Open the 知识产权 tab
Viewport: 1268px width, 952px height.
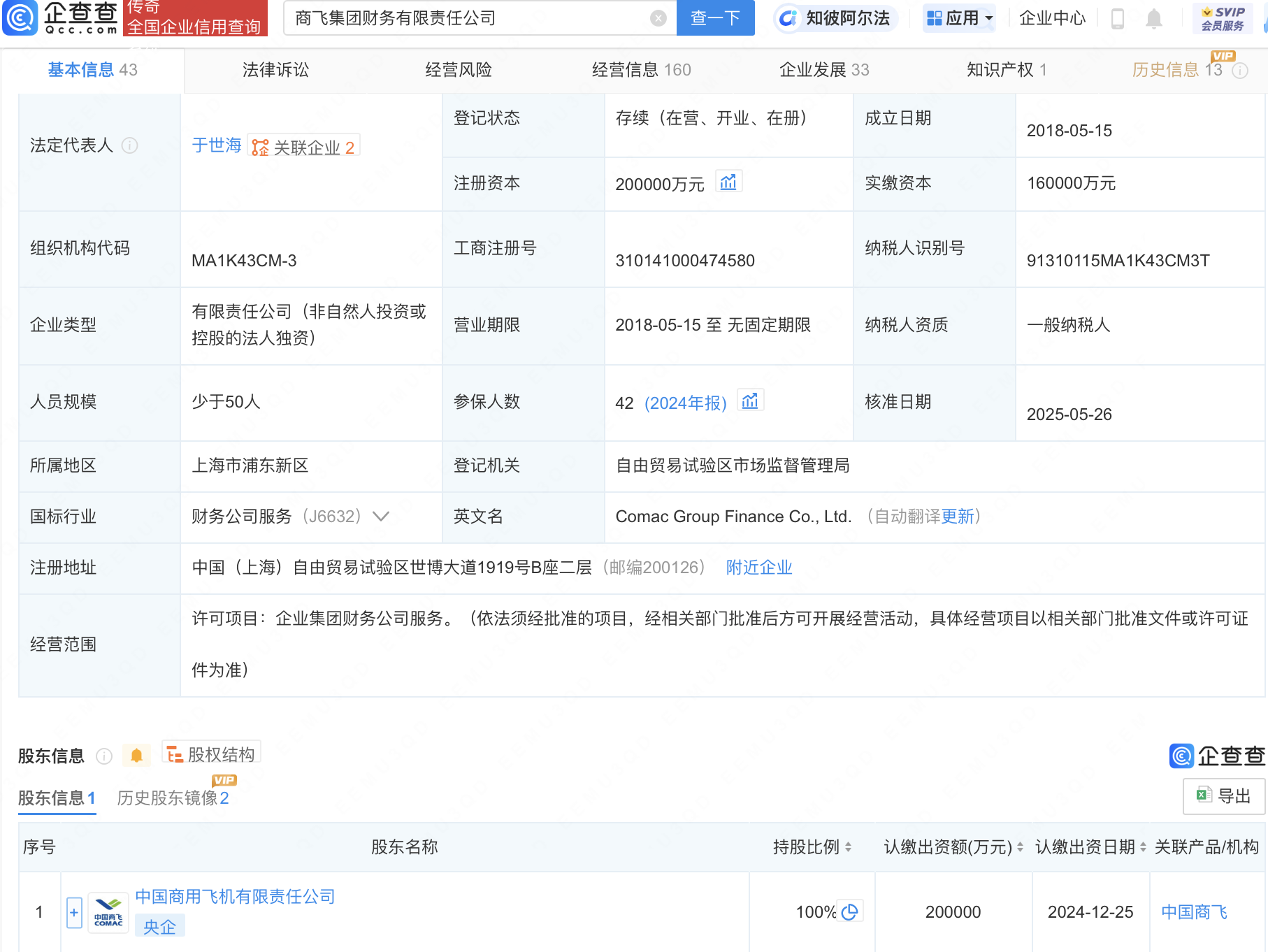[x=1007, y=70]
